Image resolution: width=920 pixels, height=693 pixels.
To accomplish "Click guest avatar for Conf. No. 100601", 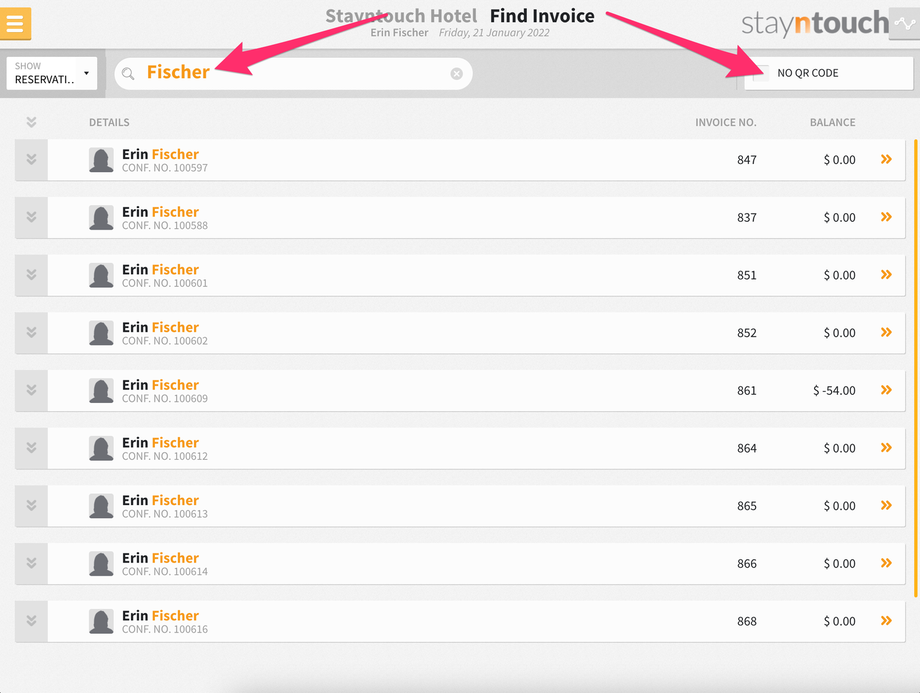I will click(101, 275).
